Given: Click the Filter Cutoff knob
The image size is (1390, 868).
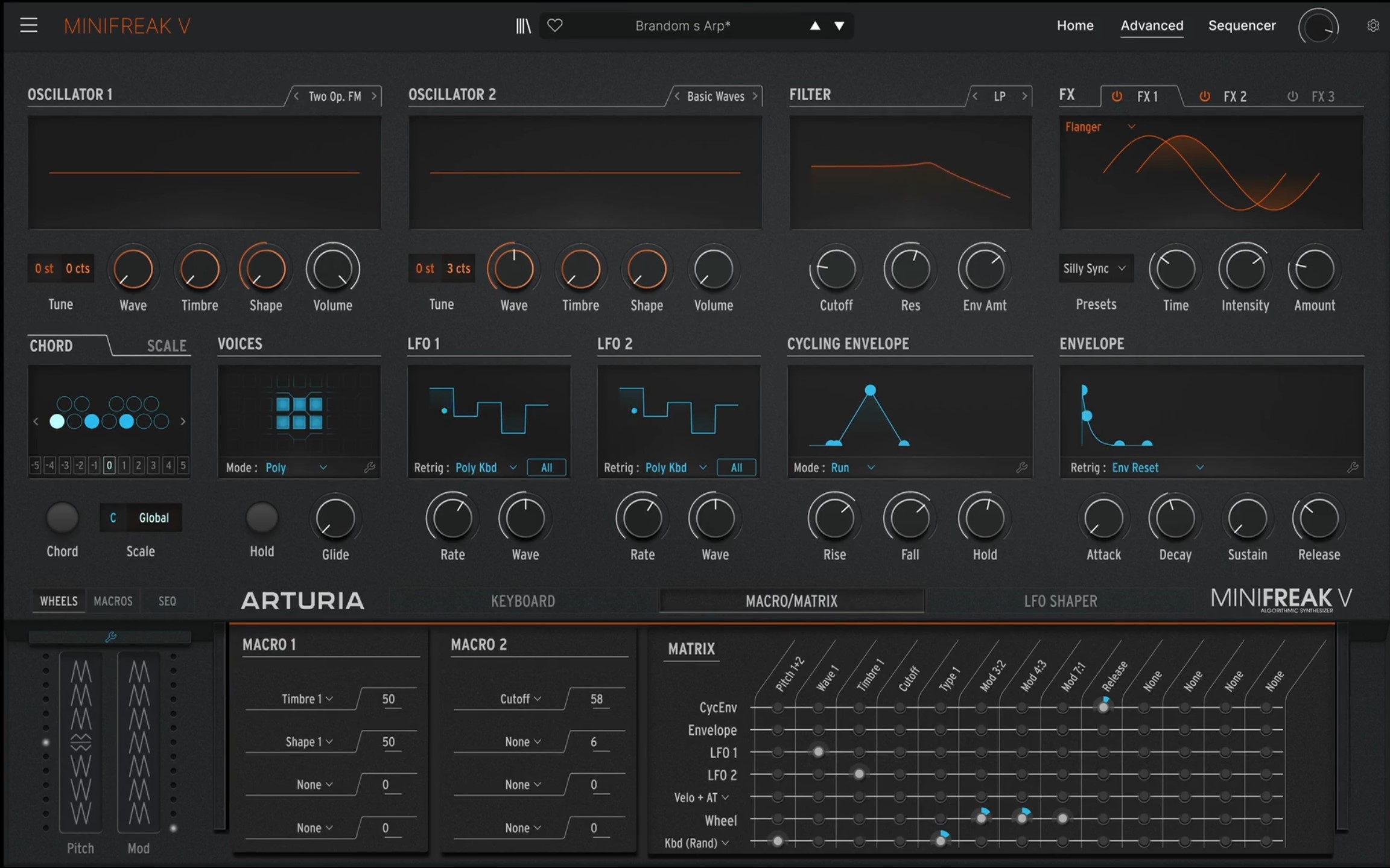Looking at the screenshot, I should tap(836, 269).
